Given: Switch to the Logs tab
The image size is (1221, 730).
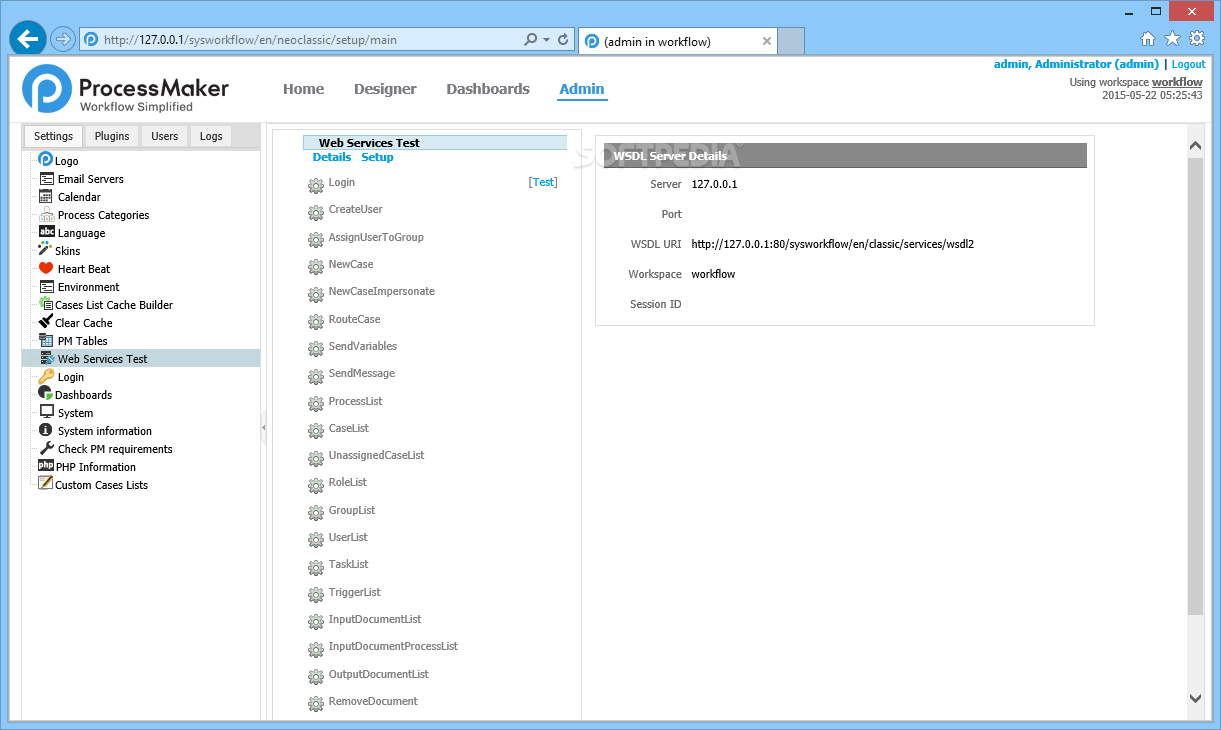Looking at the screenshot, I should (x=211, y=136).
